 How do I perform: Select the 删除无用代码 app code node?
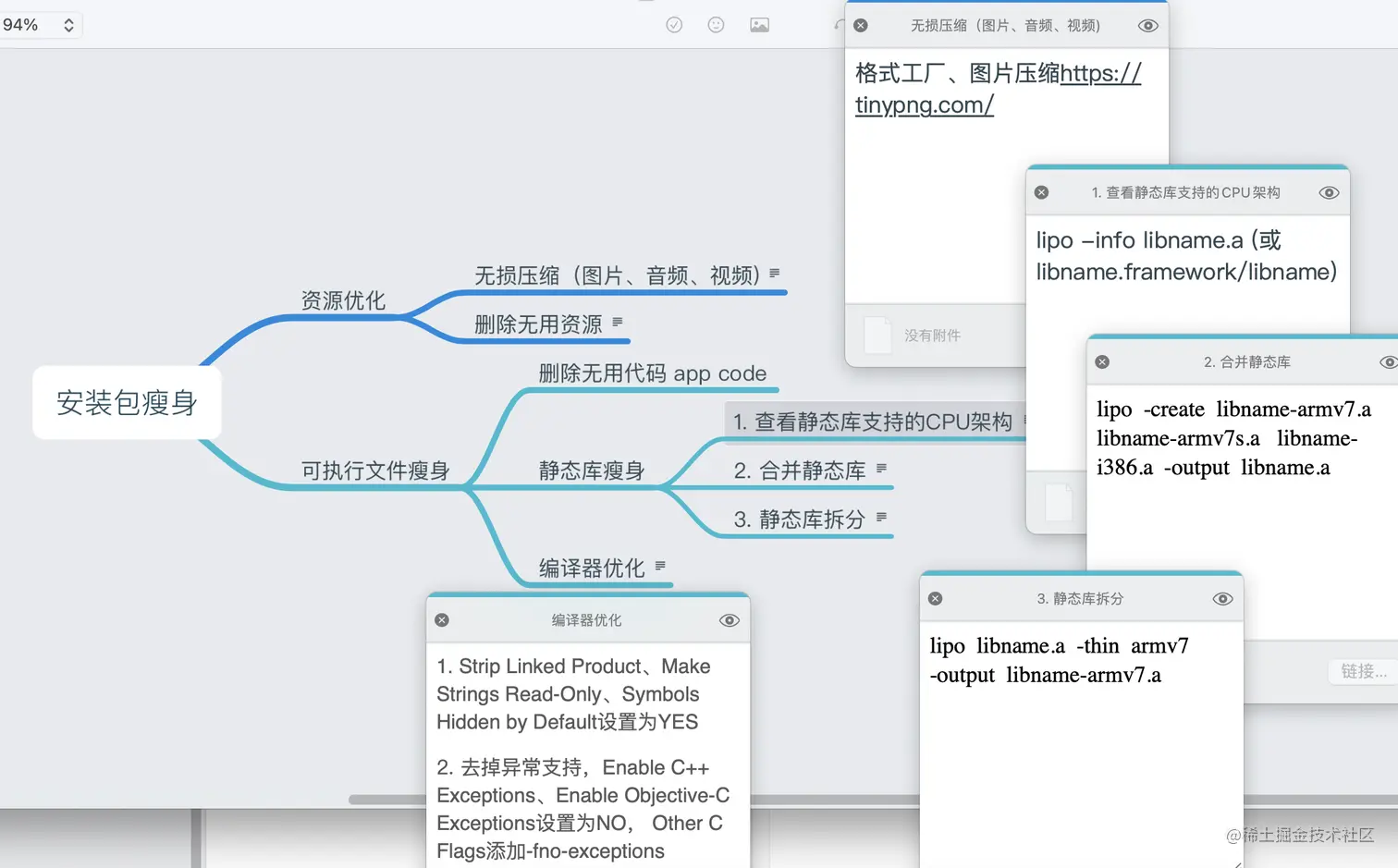click(x=653, y=373)
